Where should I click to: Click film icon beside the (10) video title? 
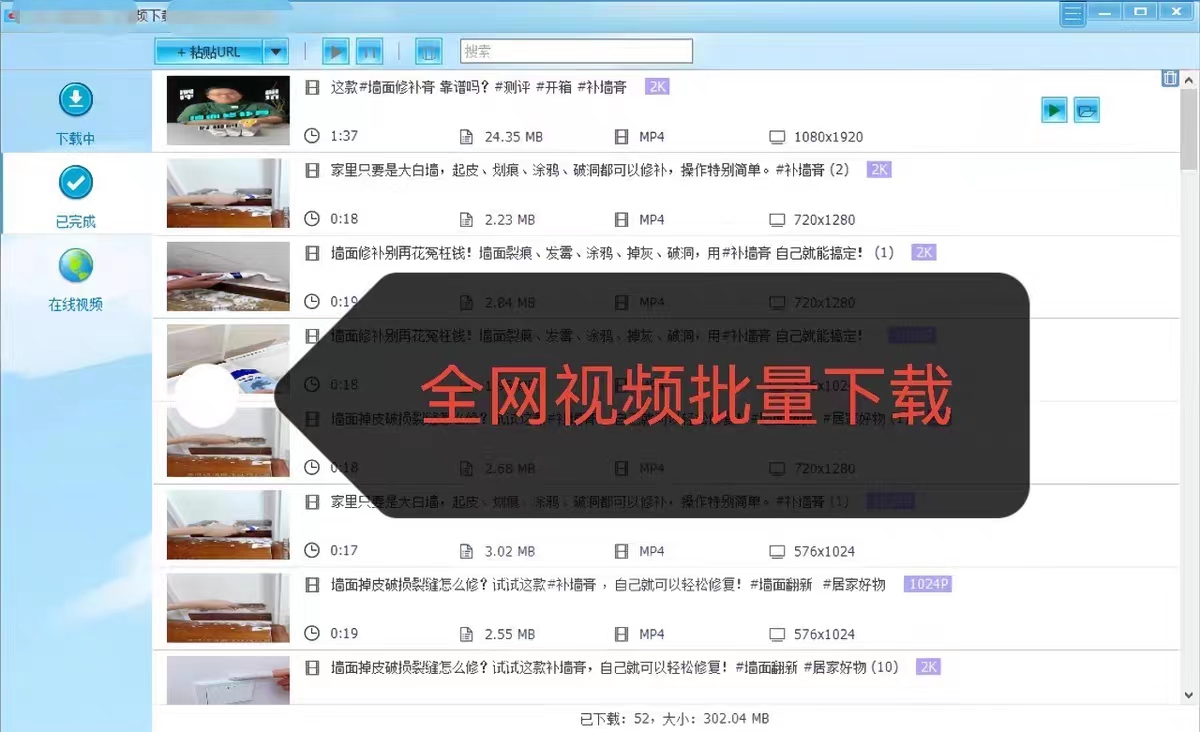click(x=312, y=667)
